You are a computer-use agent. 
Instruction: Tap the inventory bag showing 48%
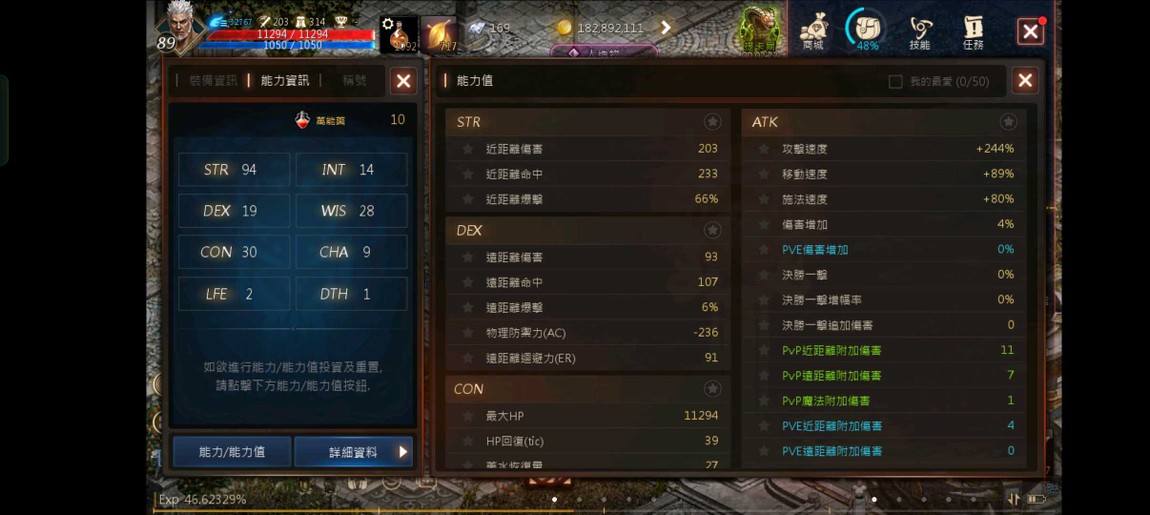(x=867, y=31)
